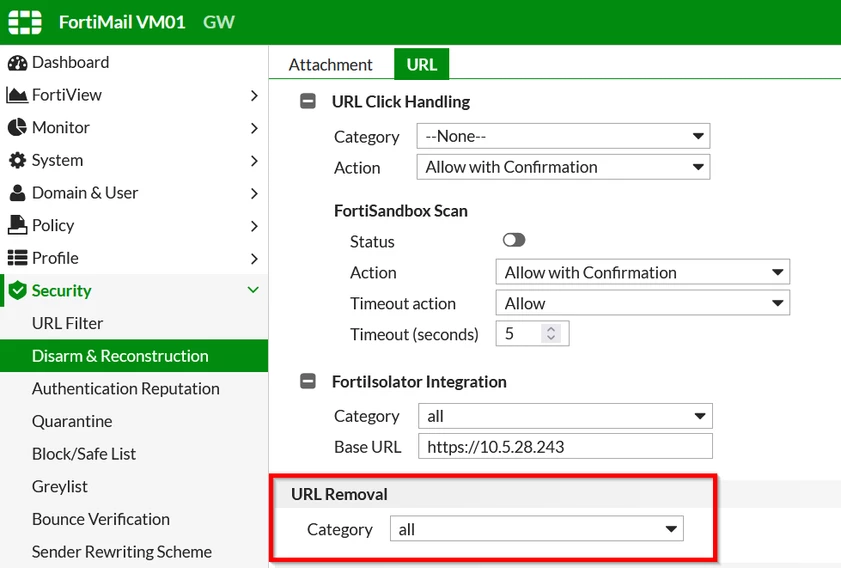Click the Timeout seconds number field
The width and height of the screenshot is (841, 568).
pyautogui.click(x=532, y=334)
